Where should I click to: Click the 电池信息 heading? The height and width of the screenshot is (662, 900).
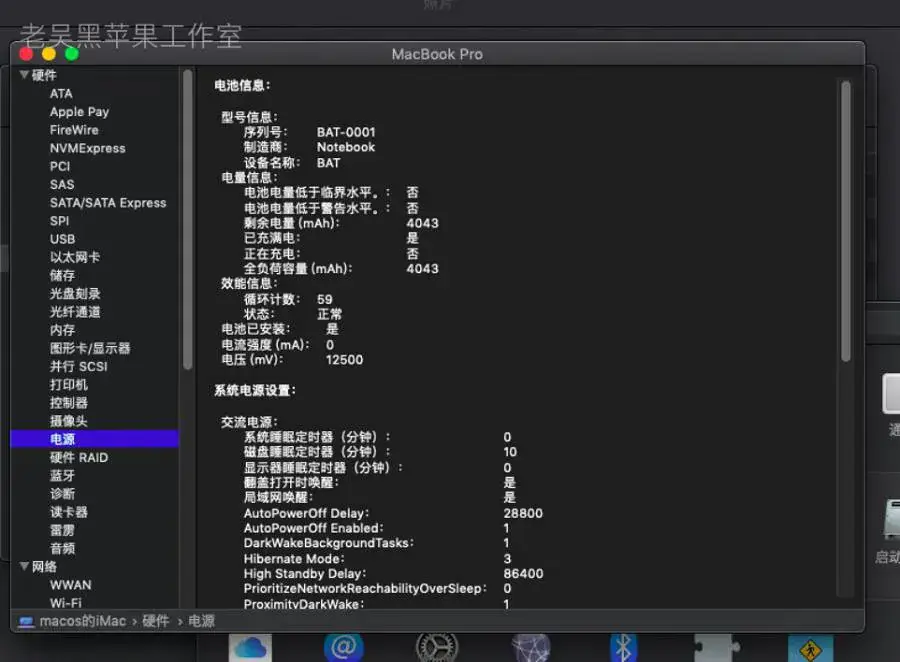coord(242,86)
